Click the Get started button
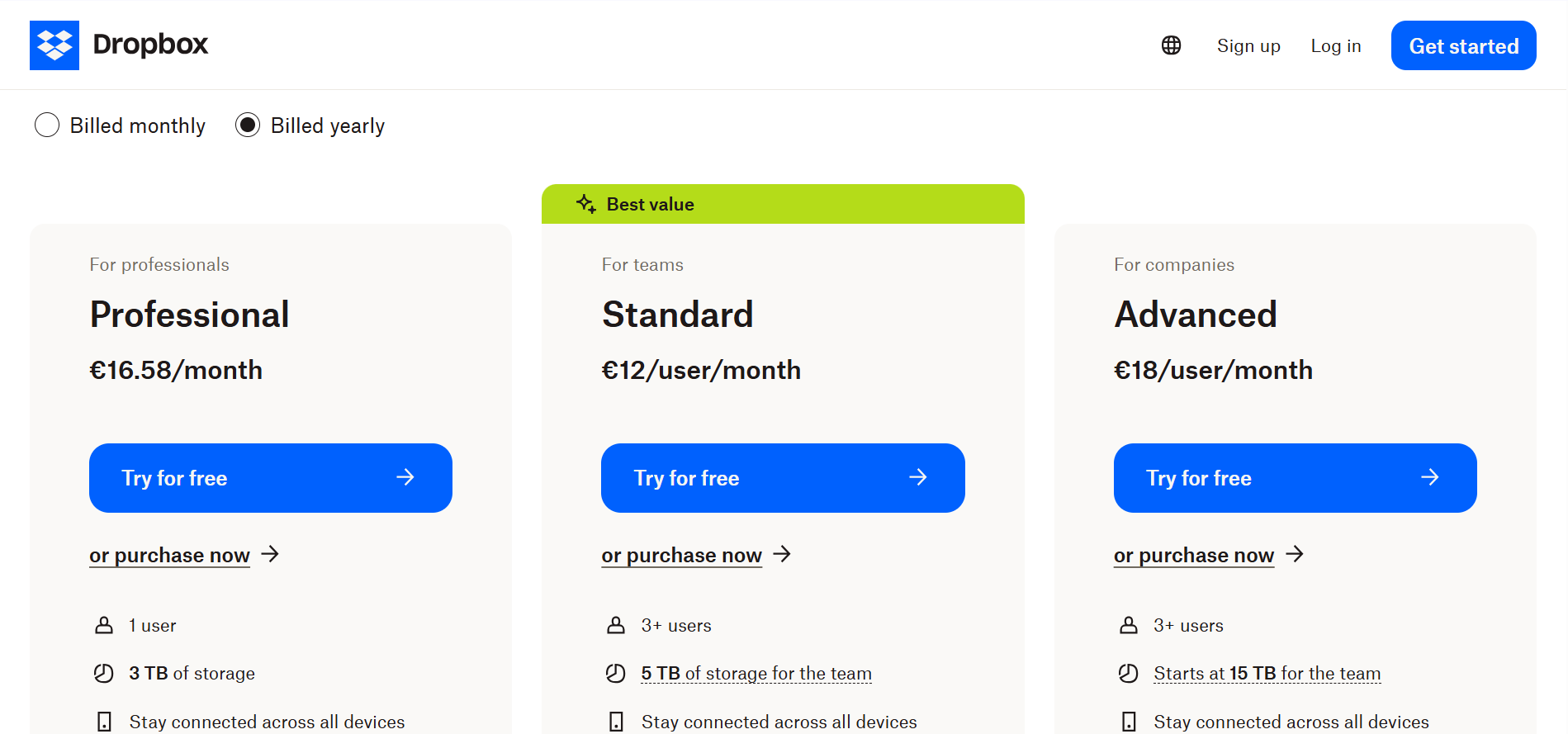Image resolution: width=1568 pixels, height=734 pixels. pos(1463,45)
